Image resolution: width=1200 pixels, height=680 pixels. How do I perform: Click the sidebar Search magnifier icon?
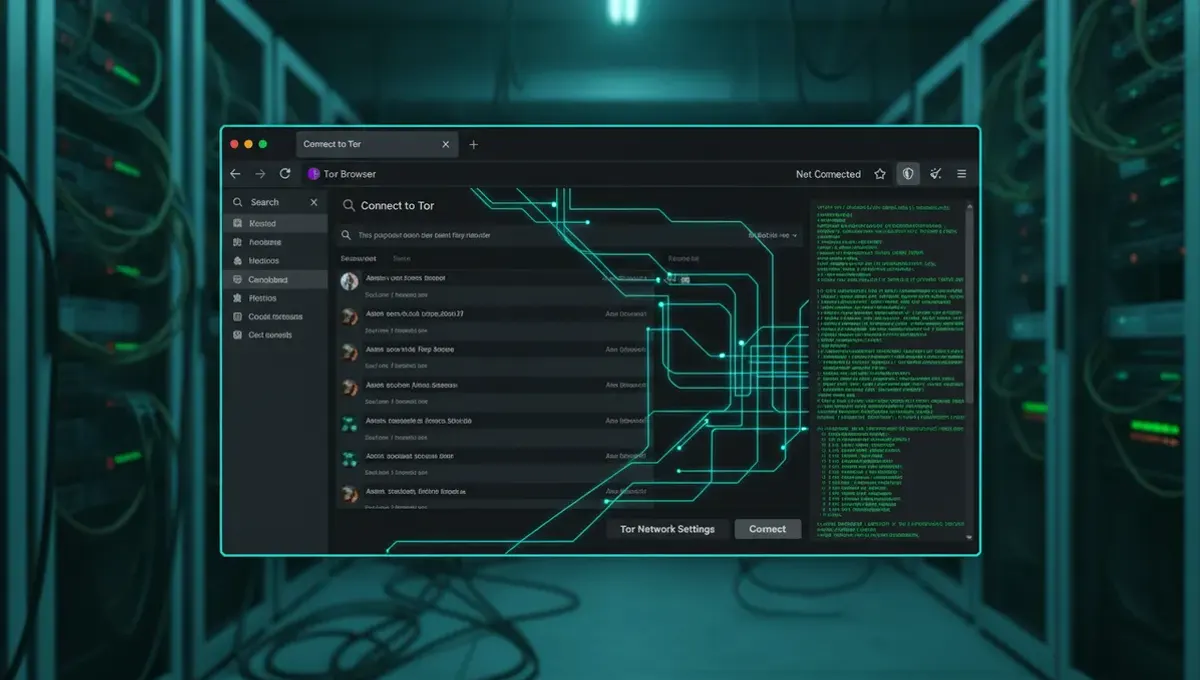[x=238, y=202]
